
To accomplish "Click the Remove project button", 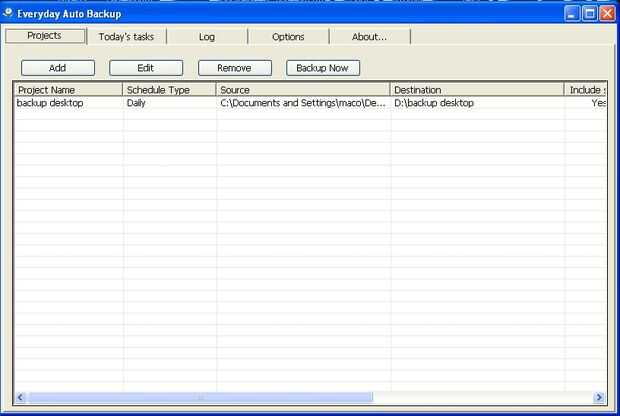I will 234,68.
